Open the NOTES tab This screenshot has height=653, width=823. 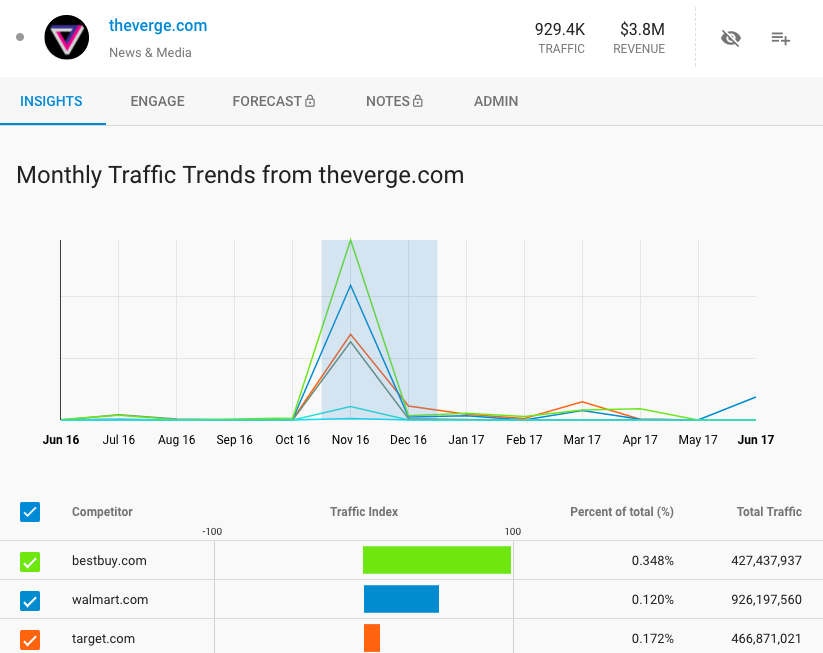(388, 101)
